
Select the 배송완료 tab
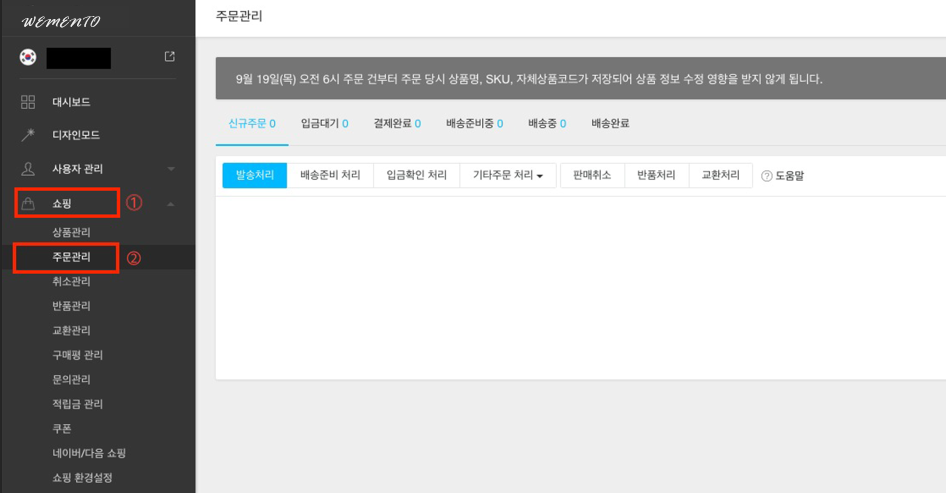pos(610,124)
